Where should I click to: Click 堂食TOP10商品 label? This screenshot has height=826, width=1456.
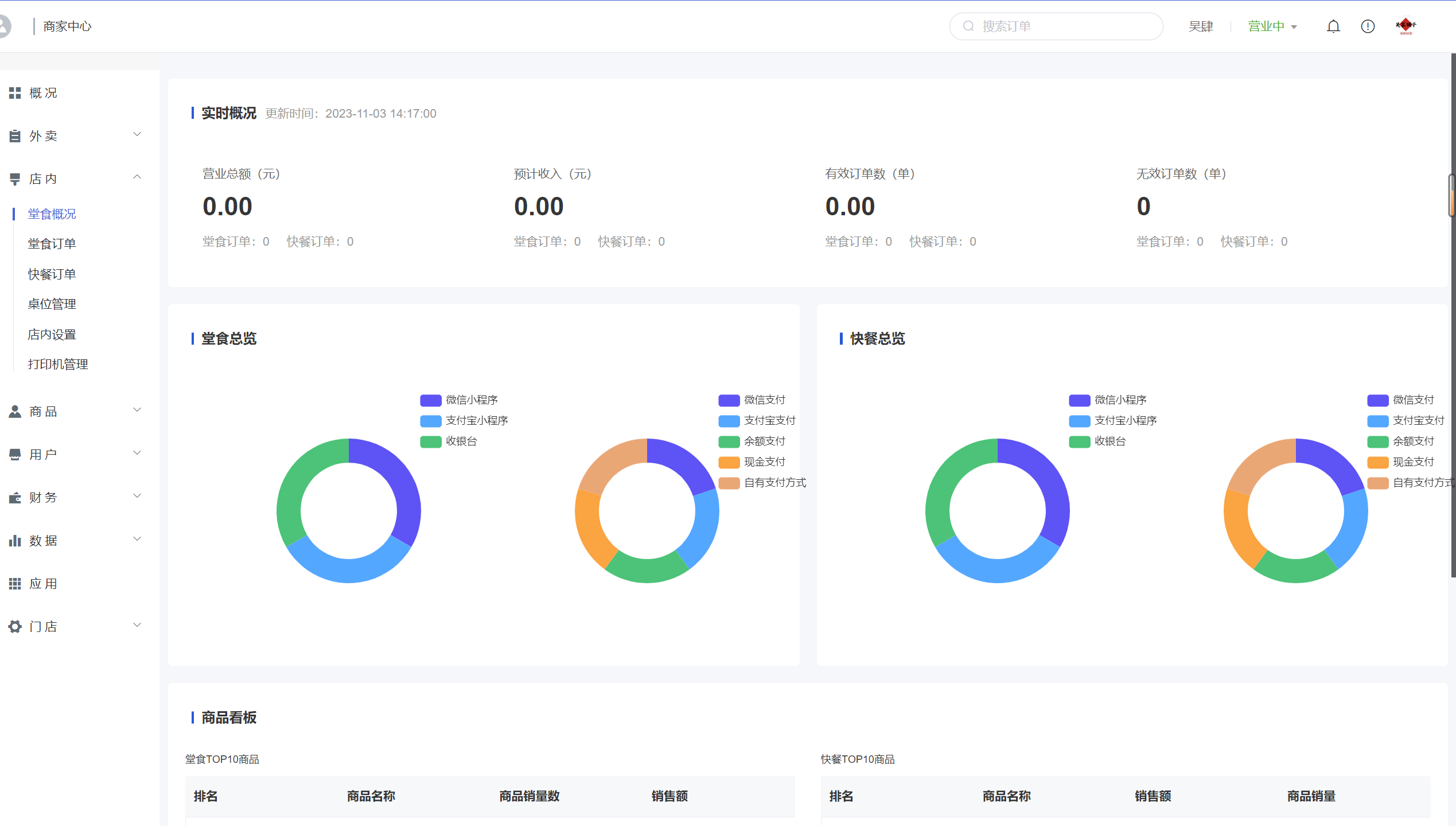click(x=222, y=759)
